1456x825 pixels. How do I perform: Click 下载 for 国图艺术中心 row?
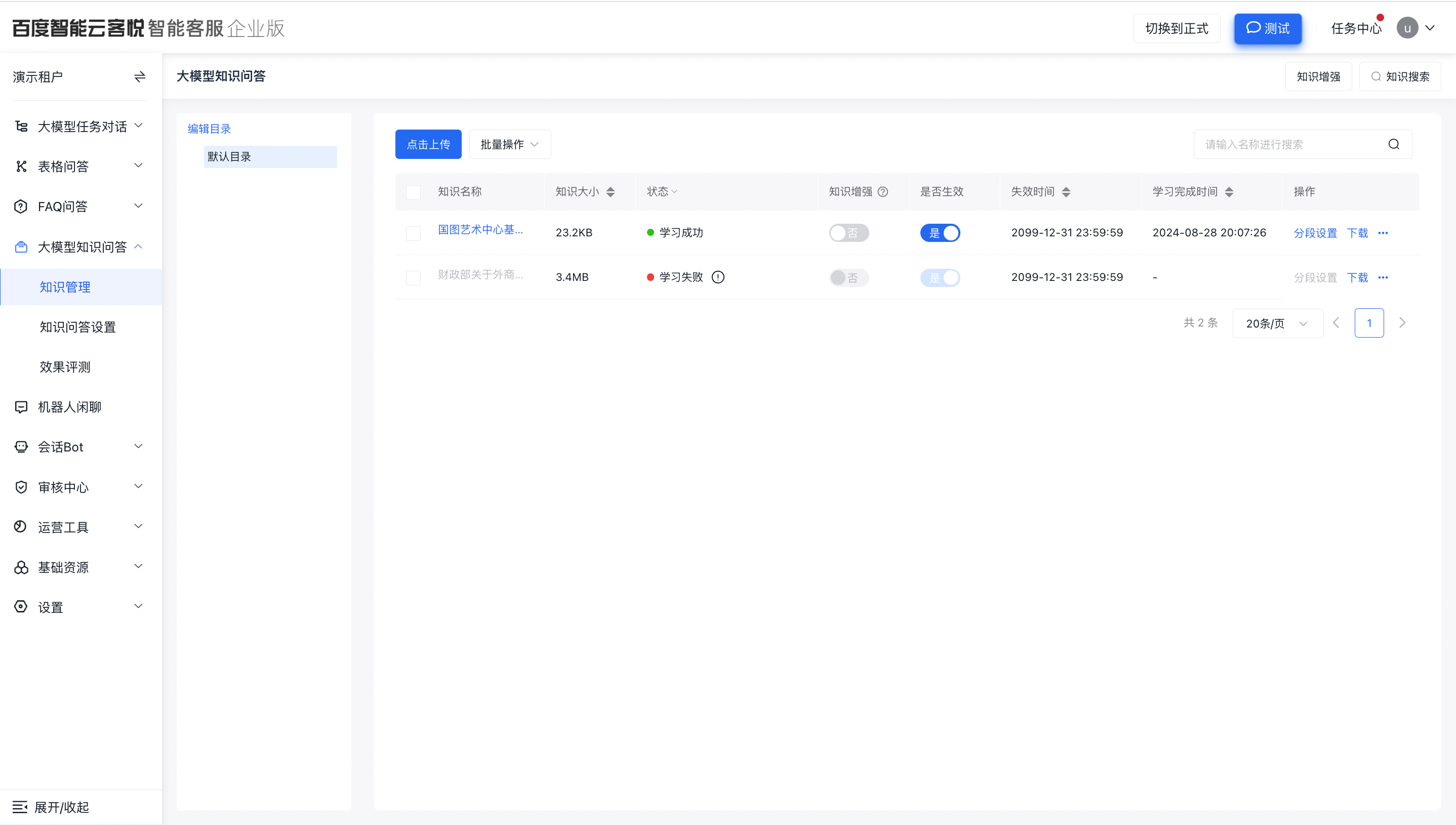click(1357, 233)
